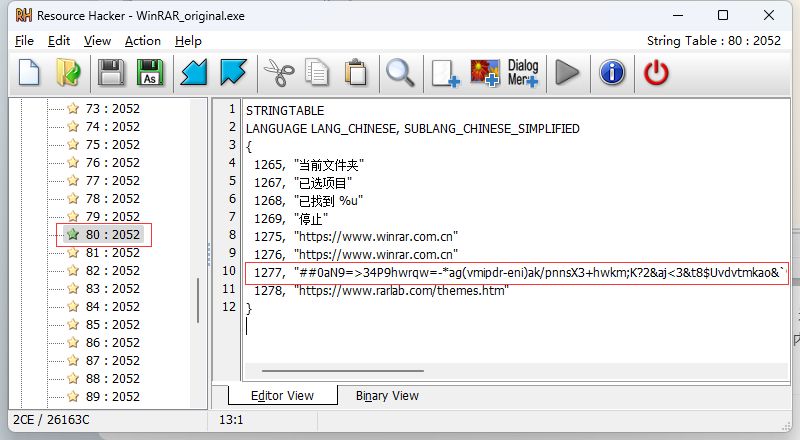Click the Add Image Resource icon
Viewport: 800px width, 440px height.
click(486, 73)
